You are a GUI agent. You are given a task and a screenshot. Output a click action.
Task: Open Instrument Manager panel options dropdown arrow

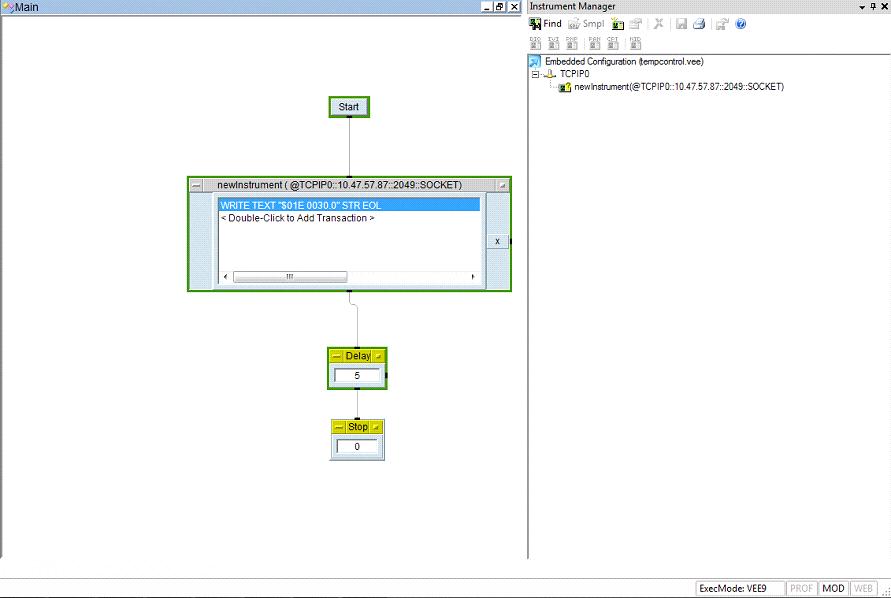coord(860,7)
